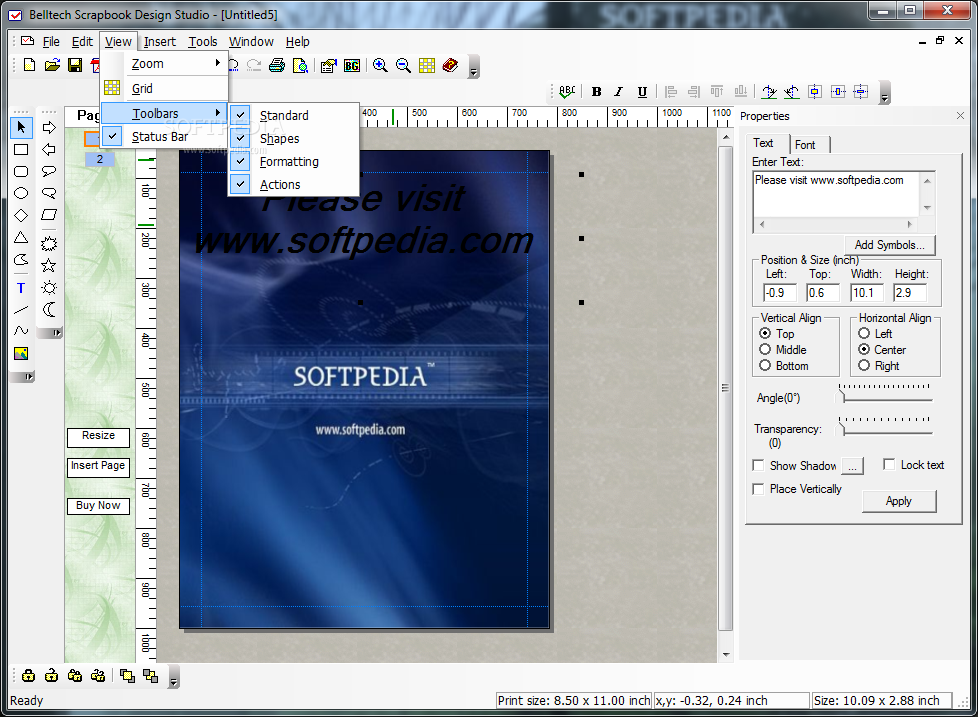
Task: Switch to the Font tab
Action: pos(805,145)
